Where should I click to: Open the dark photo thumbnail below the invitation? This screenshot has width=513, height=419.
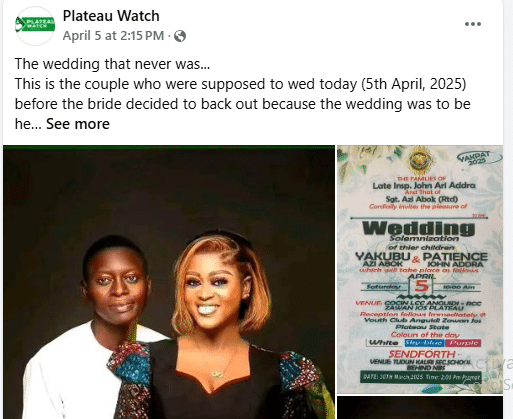(x=420, y=408)
